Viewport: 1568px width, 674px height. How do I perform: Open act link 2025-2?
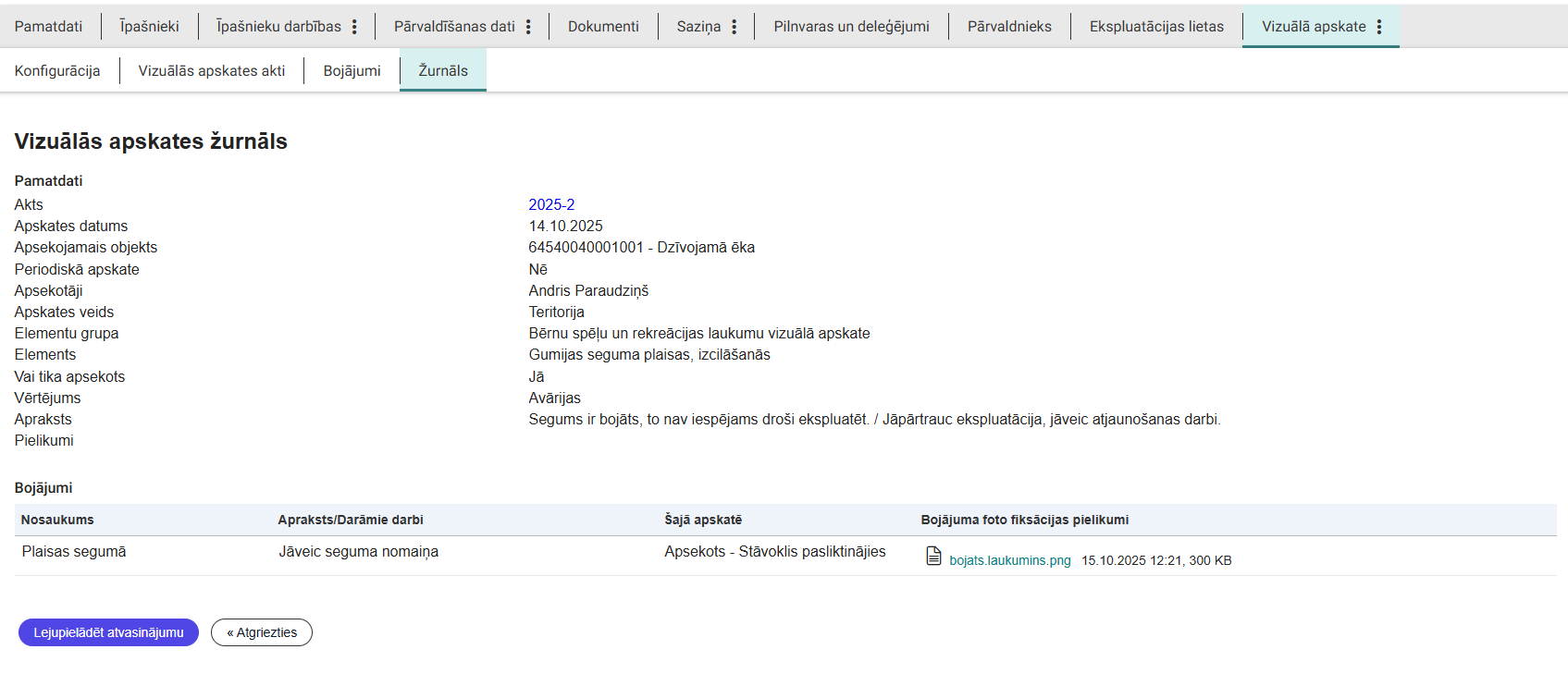click(x=551, y=205)
